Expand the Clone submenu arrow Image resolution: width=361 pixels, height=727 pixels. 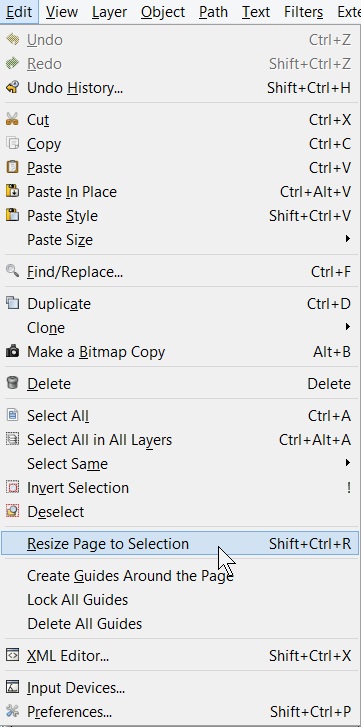(348, 327)
